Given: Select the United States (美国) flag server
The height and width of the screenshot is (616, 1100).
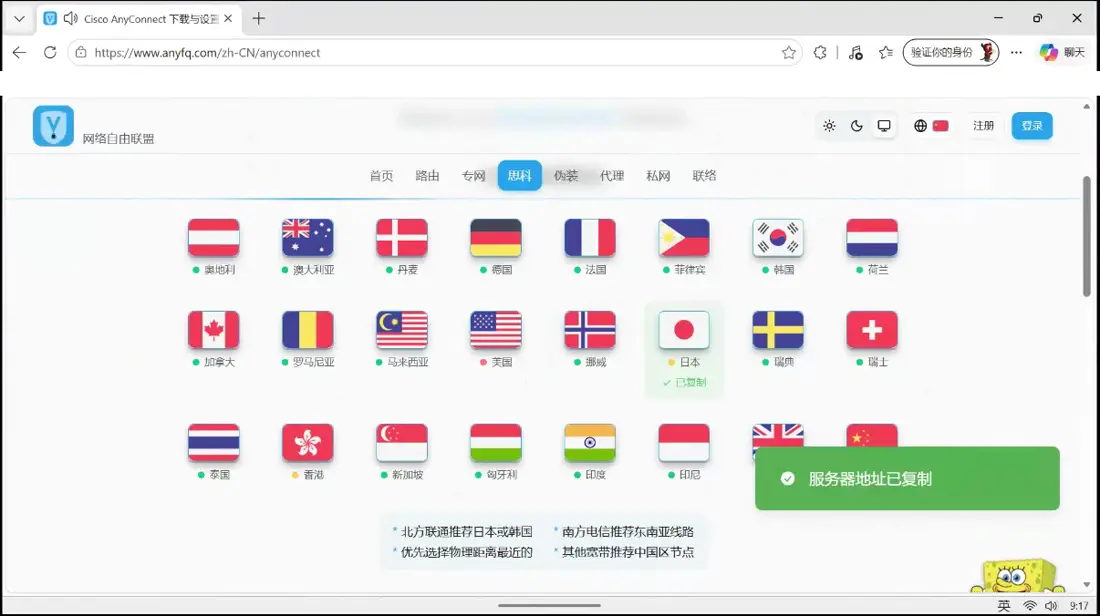Looking at the screenshot, I should (496, 330).
